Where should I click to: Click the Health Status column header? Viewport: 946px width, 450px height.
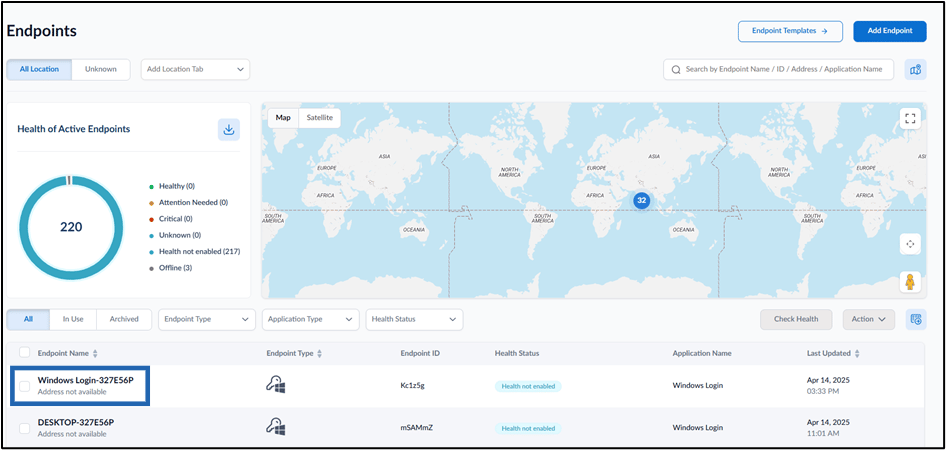[517, 353]
